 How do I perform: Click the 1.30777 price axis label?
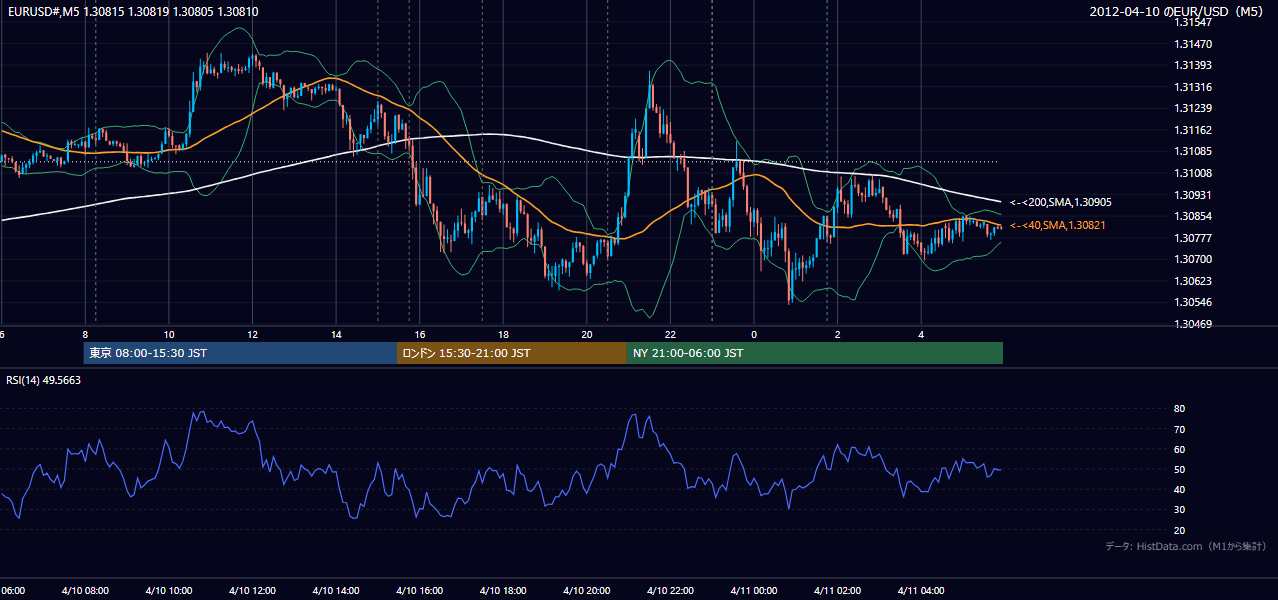pyautogui.click(x=1192, y=238)
